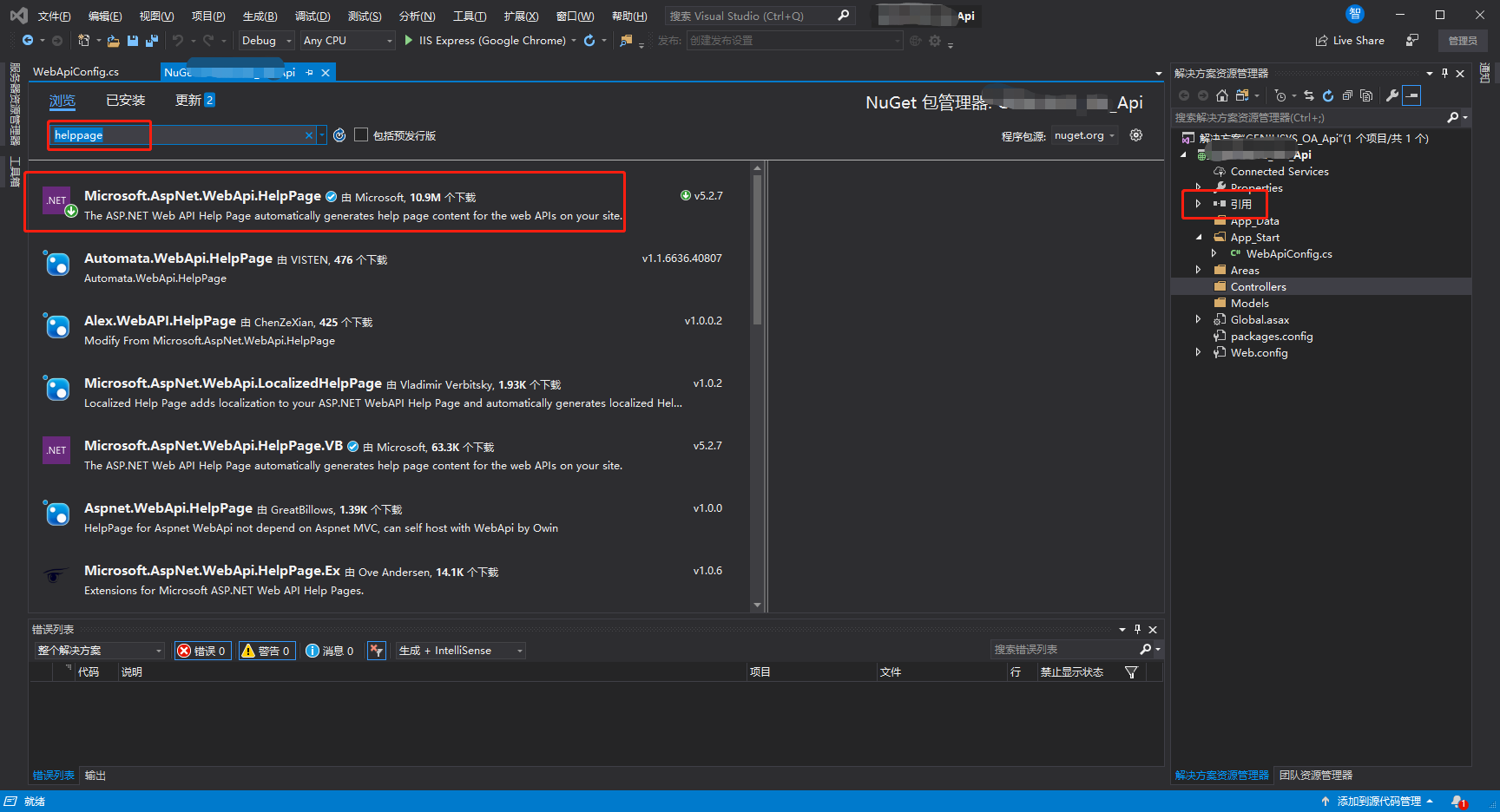
Task: Click Solution Explorer Home icon
Action: tap(1222, 95)
